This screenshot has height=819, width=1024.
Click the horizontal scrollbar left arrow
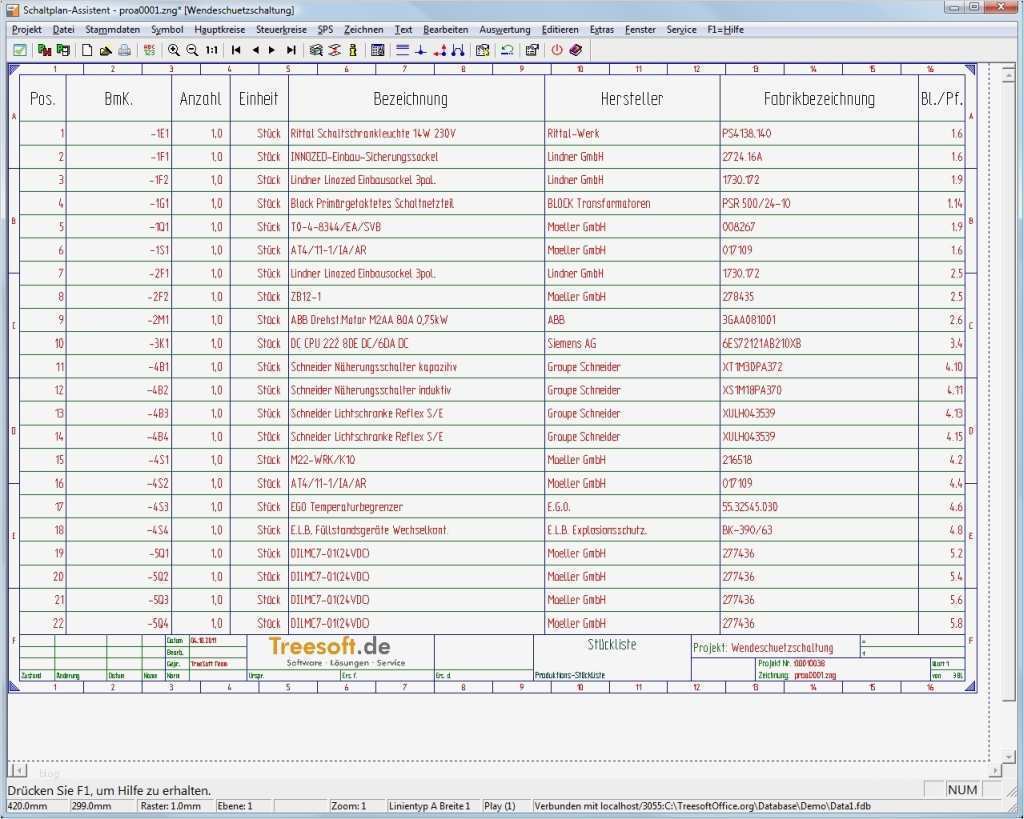17,770
